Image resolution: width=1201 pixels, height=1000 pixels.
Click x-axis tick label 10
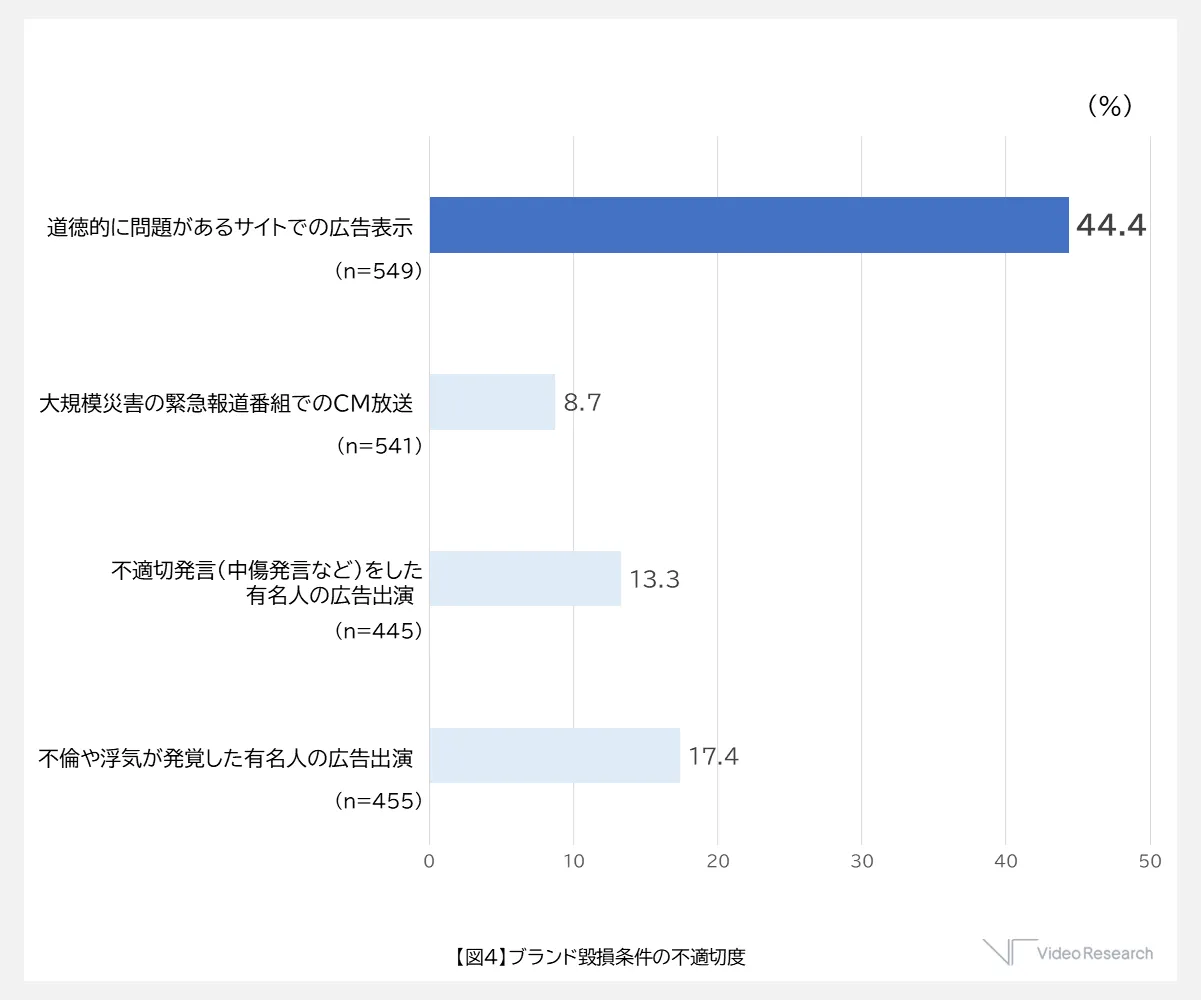(x=574, y=860)
